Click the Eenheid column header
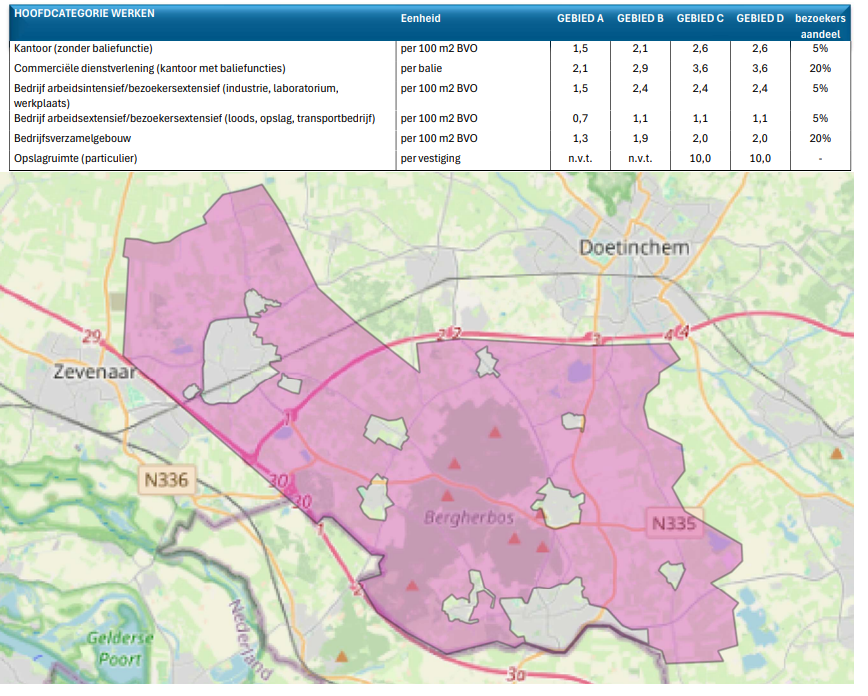 coord(420,19)
